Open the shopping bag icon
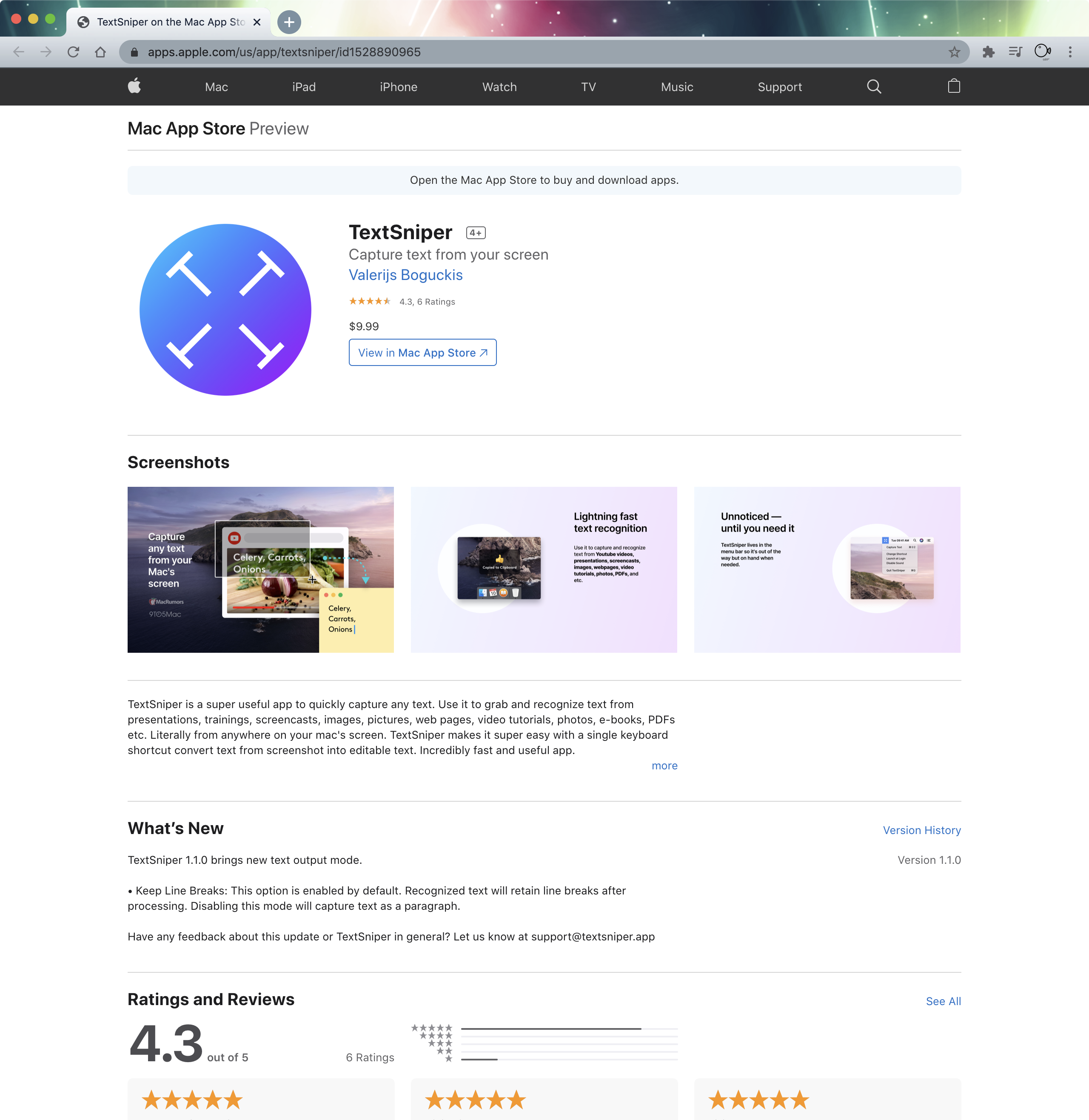This screenshot has height=1120, width=1089. (x=953, y=86)
